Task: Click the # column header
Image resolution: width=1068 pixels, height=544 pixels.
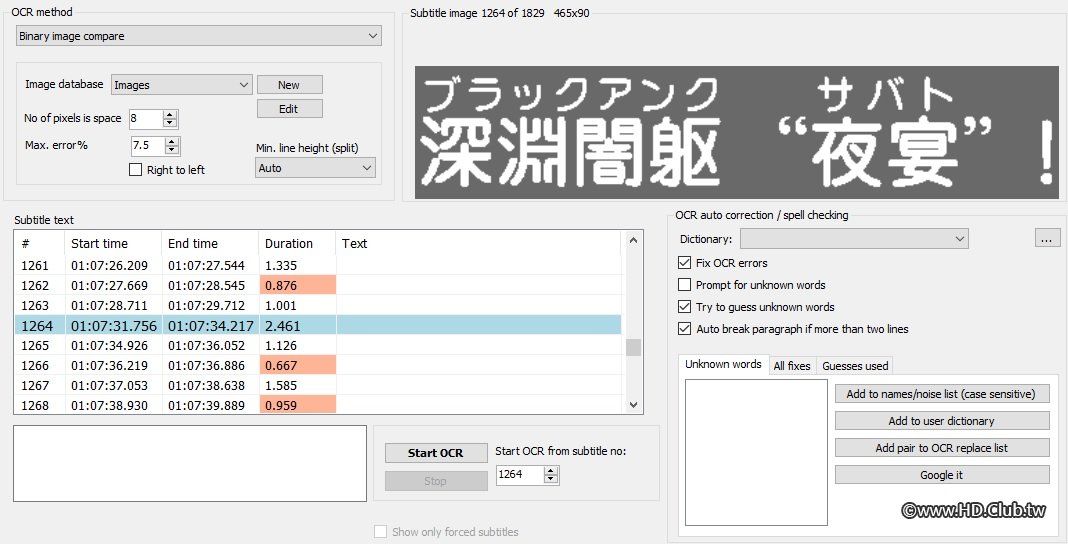Action: coord(39,243)
